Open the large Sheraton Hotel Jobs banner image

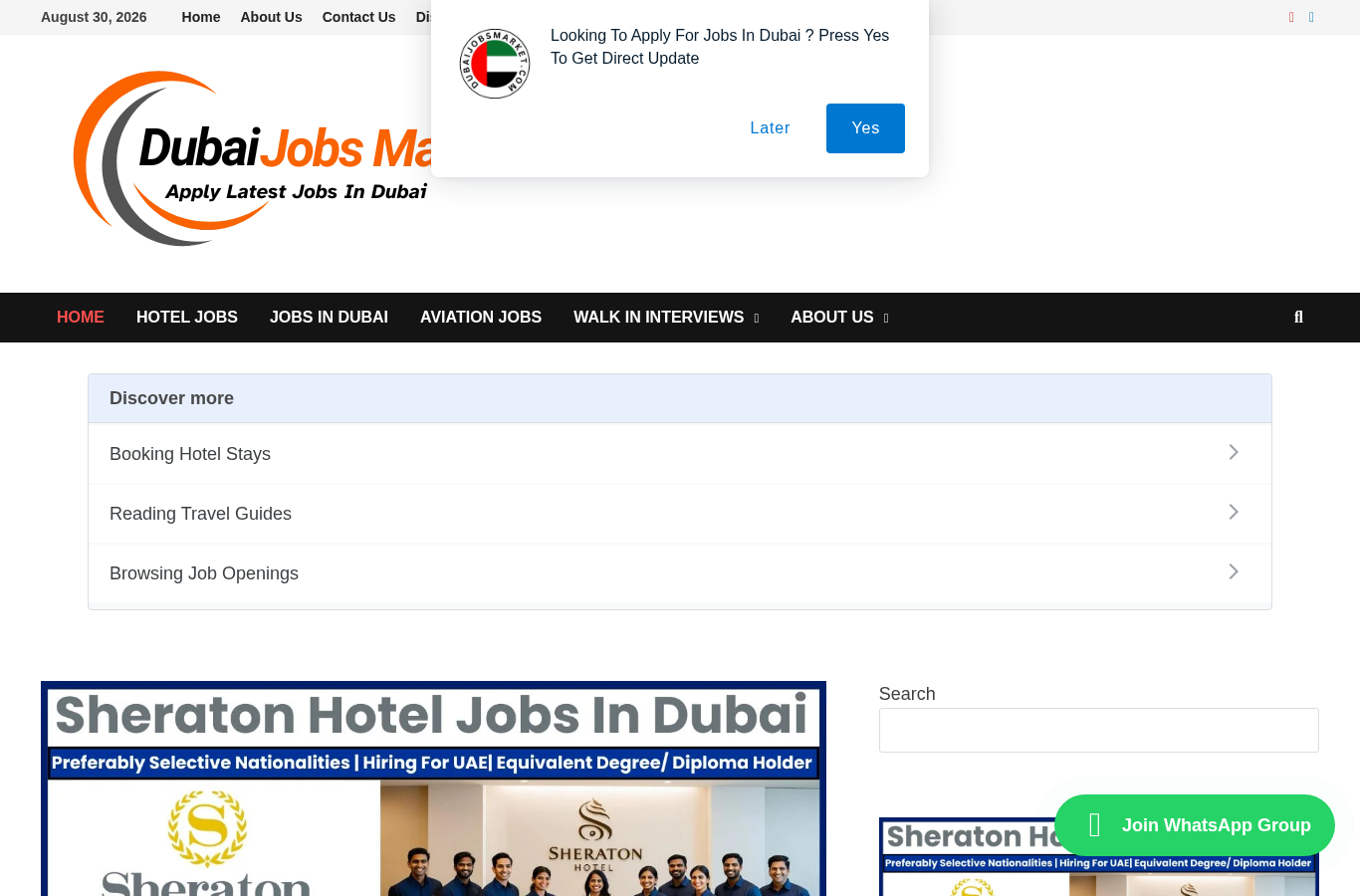coord(433,788)
